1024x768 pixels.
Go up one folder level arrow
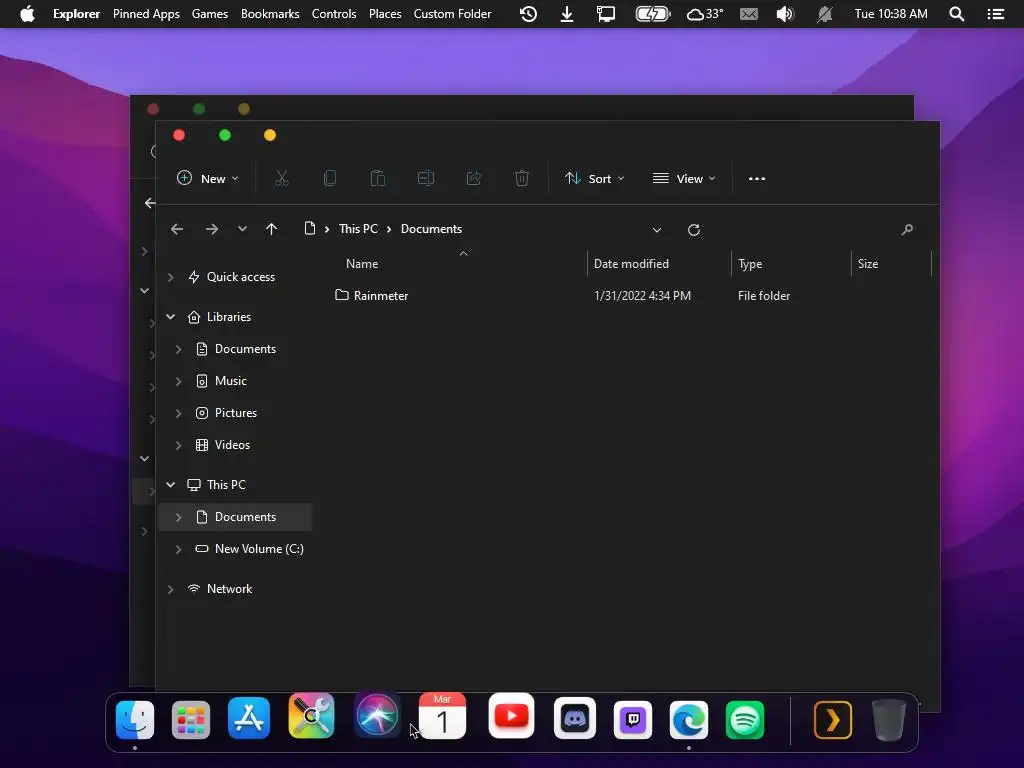[272, 229]
